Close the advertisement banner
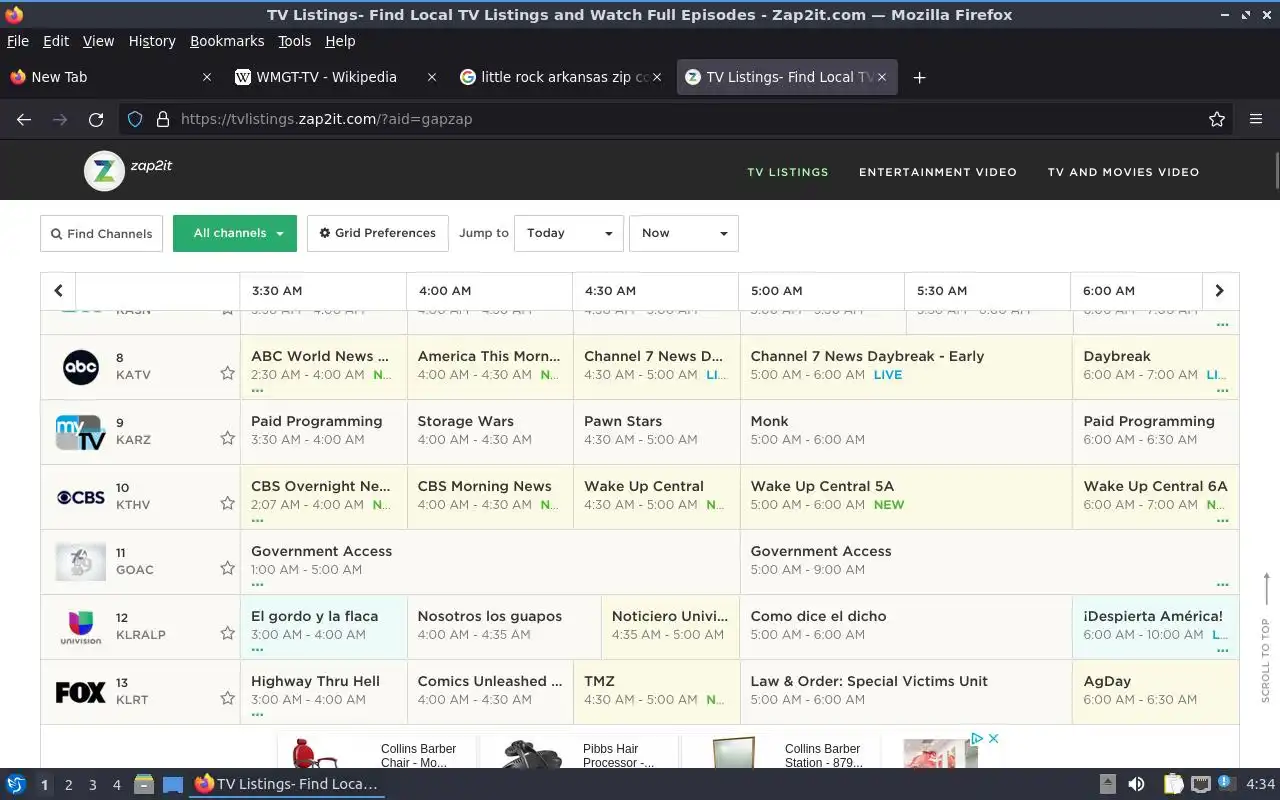1280x800 pixels. pos(993,738)
